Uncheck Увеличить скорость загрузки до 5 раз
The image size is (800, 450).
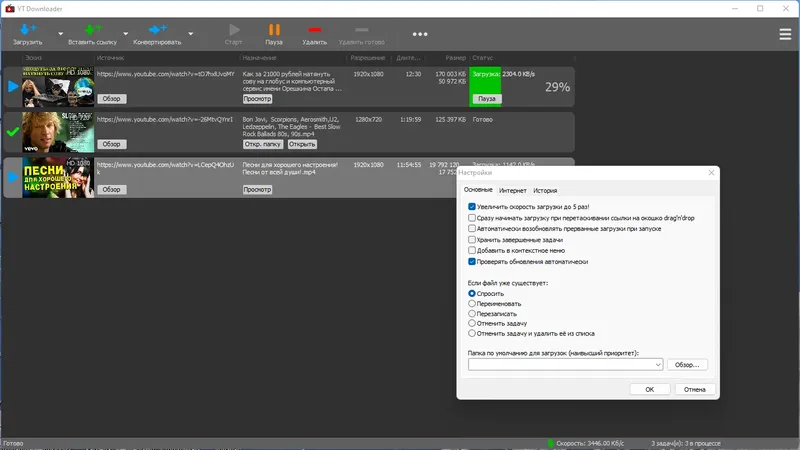pos(472,207)
